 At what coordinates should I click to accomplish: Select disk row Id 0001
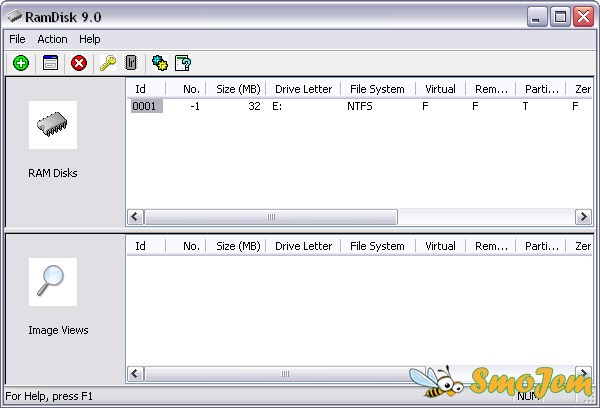tap(147, 106)
